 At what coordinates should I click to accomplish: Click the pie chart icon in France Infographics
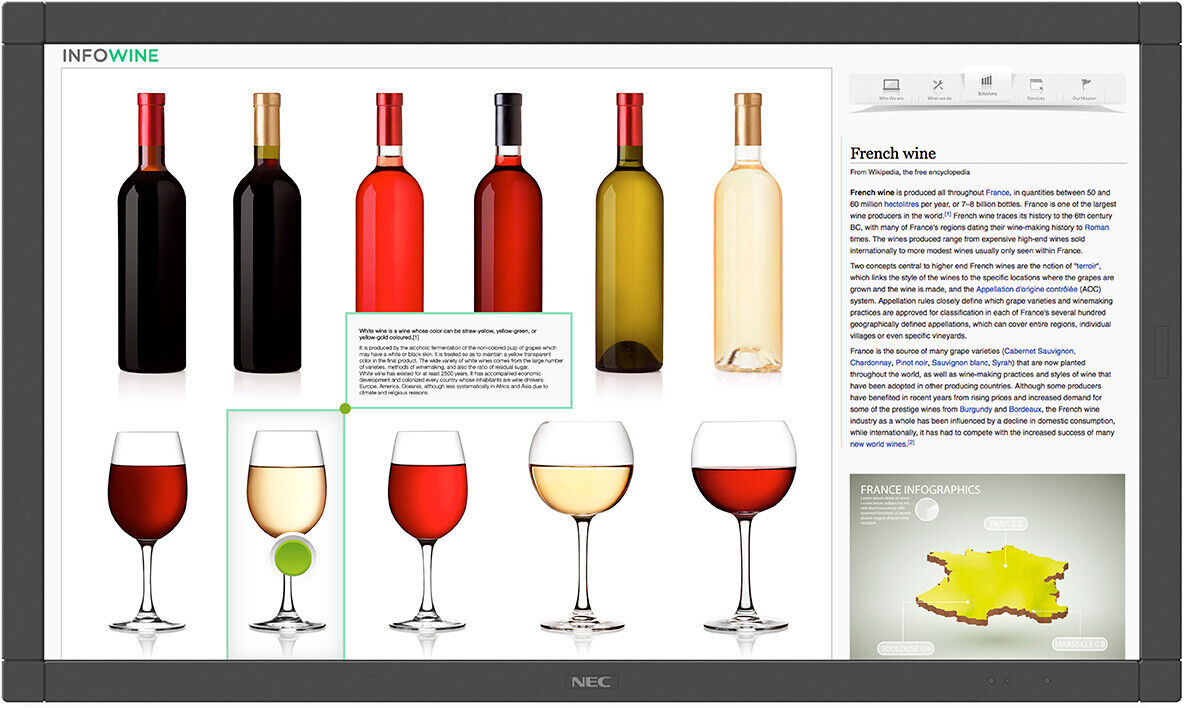point(927,509)
